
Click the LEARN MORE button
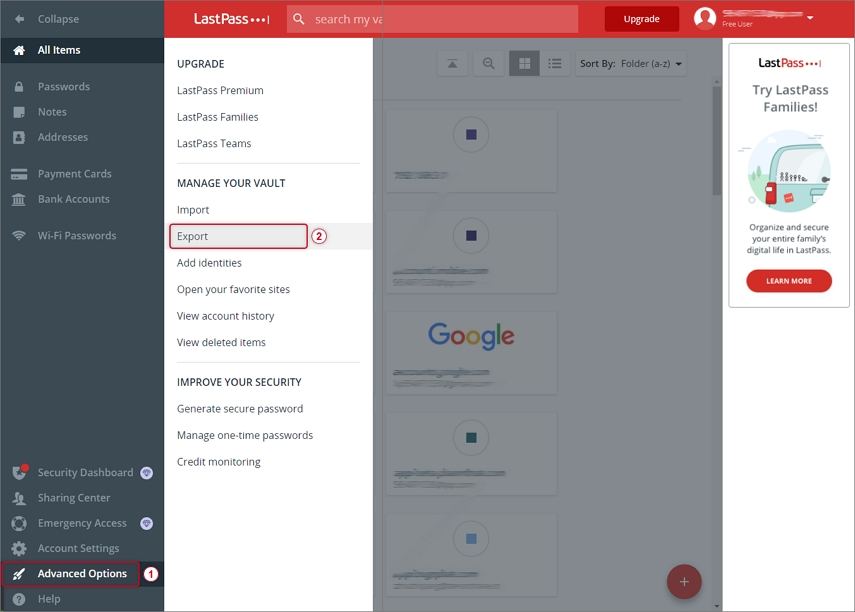(x=789, y=281)
